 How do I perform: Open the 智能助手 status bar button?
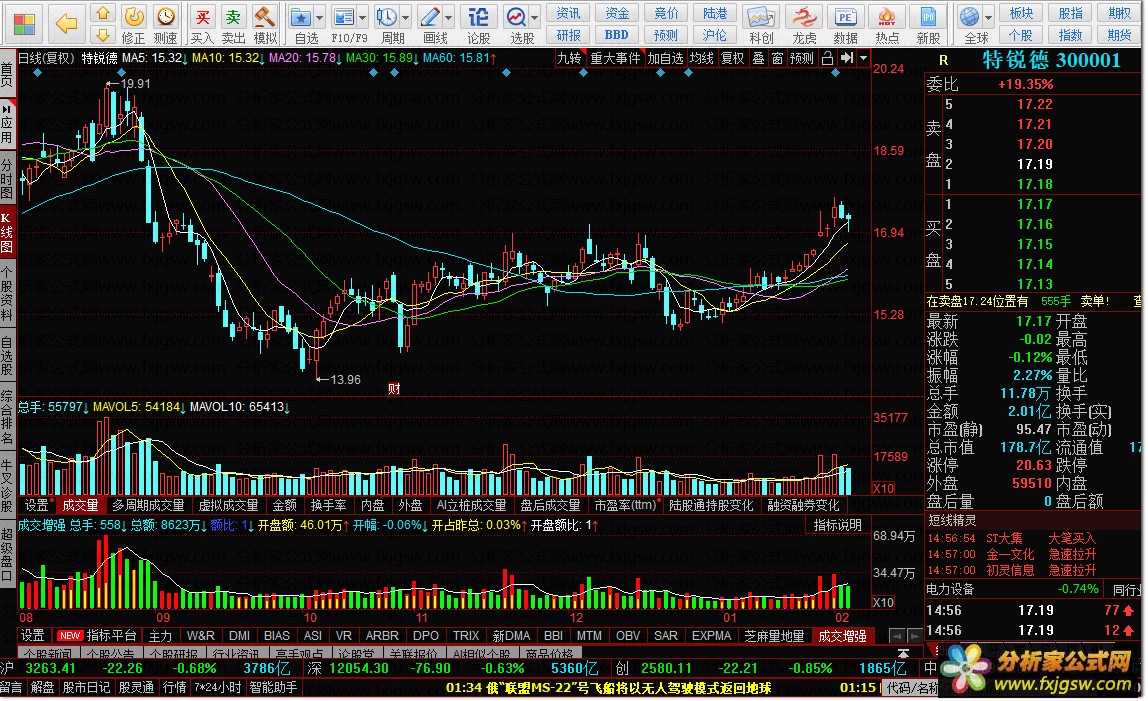point(273,687)
